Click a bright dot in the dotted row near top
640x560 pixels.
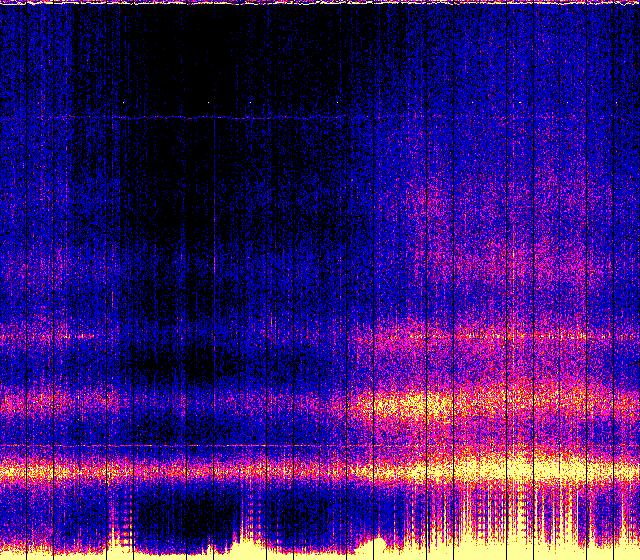pyautogui.click(x=209, y=102)
